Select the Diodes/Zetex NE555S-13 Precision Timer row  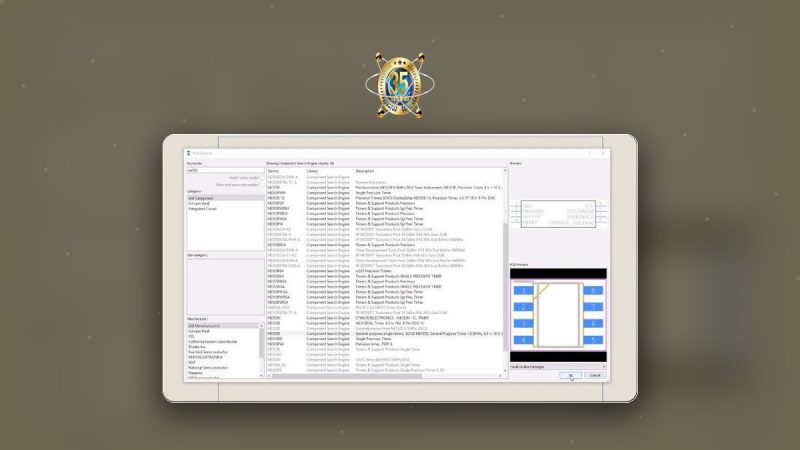tap(385, 198)
